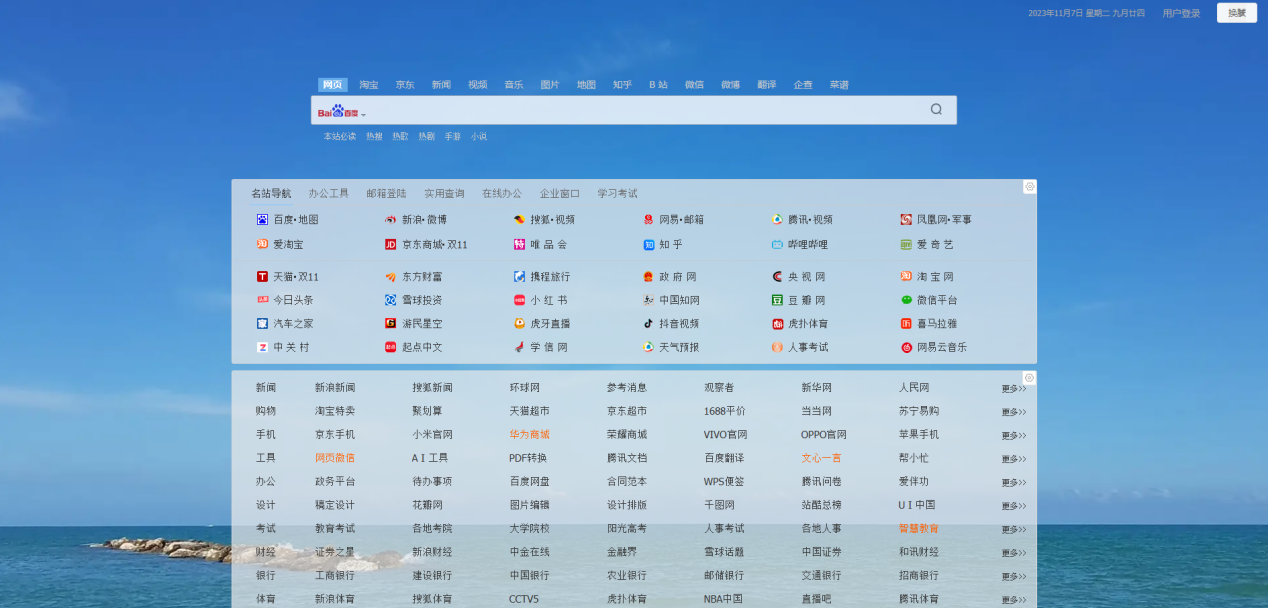Screen dimensions: 1268x608
Task: Expand 更多>> in the 工具 row
Action: coord(1013,459)
